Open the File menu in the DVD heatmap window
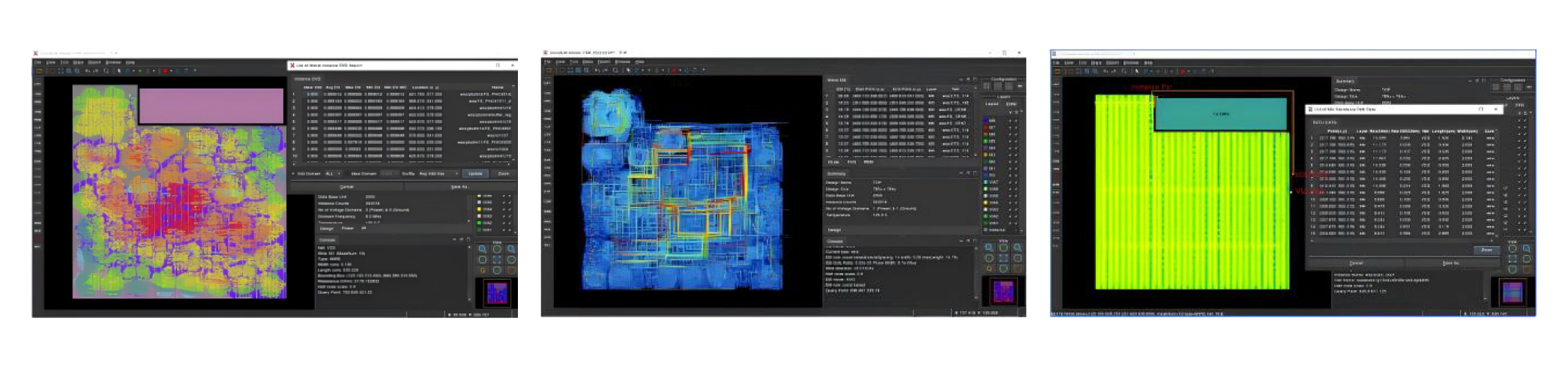Image resolution: width=1568 pixels, height=366 pixels. [37, 62]
